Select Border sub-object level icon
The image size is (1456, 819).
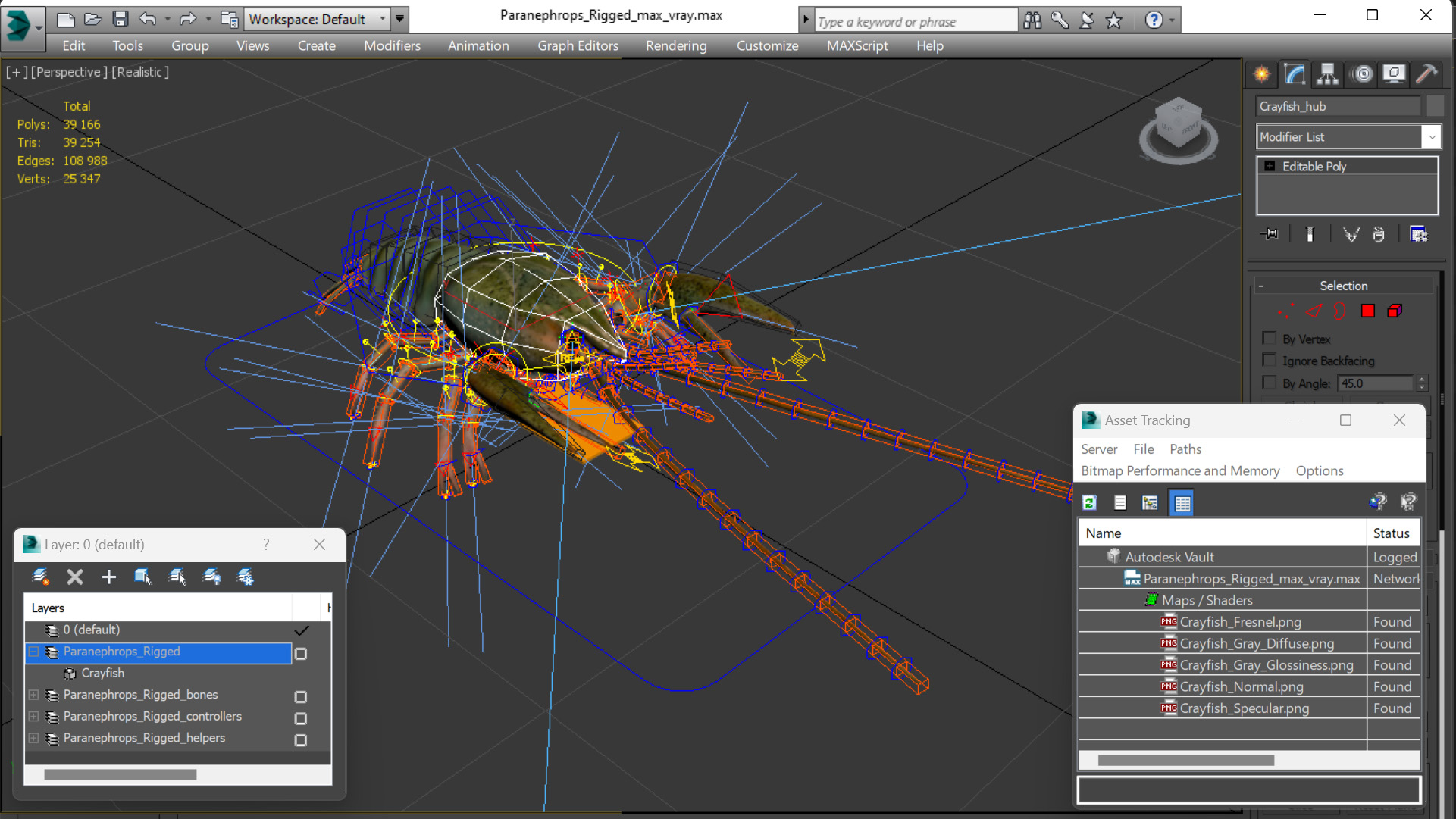[1340, 311]
